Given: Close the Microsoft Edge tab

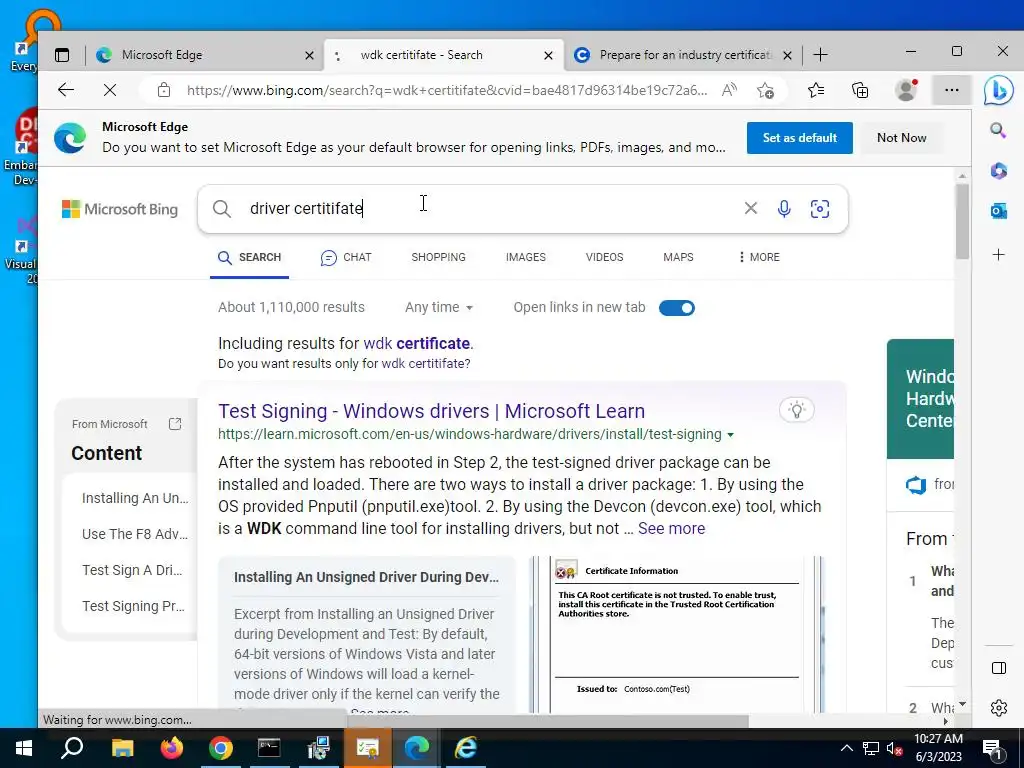Looking at the screenshot, I should click(x=310, y=56).
